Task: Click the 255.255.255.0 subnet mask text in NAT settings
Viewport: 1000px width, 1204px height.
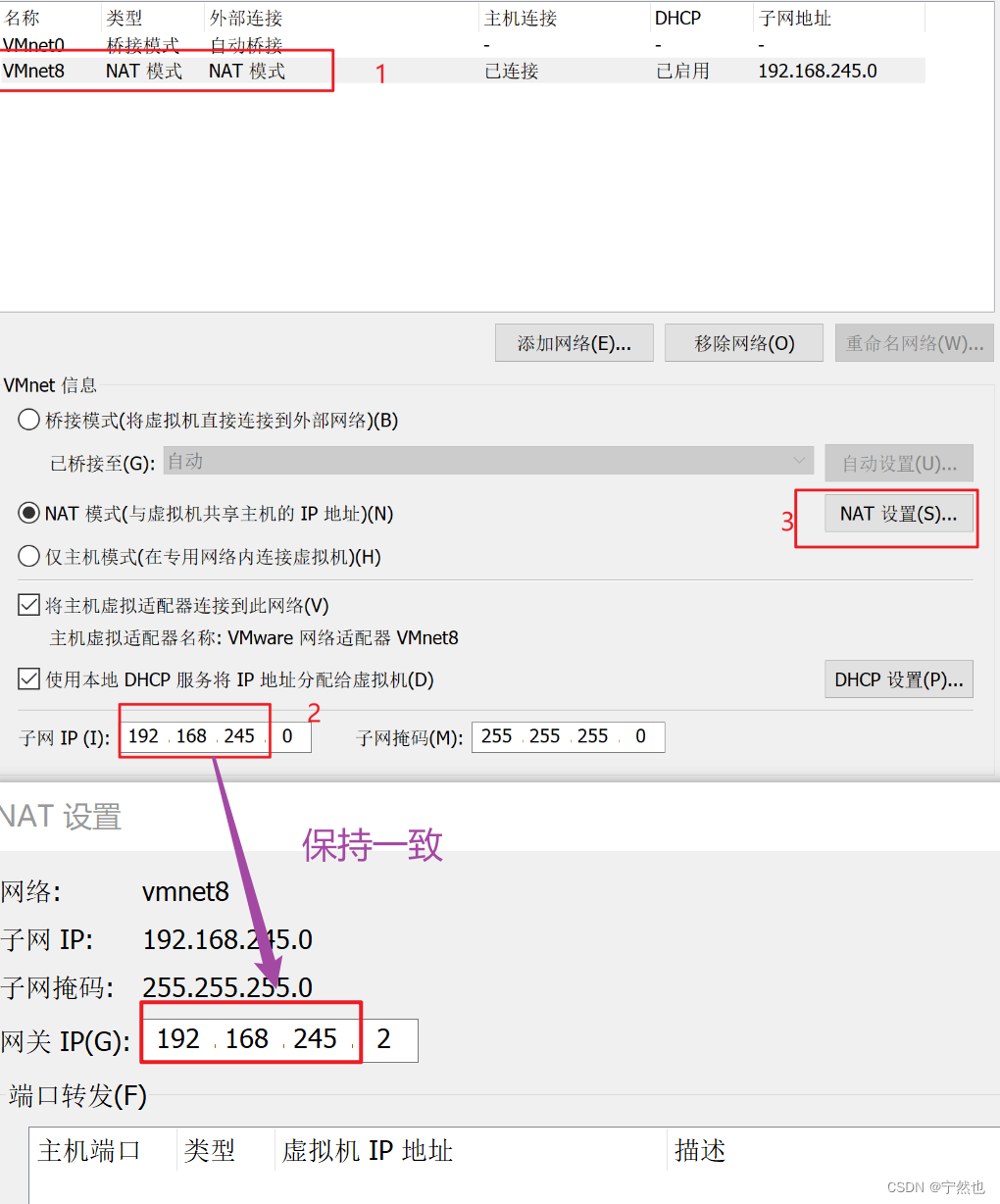Action: click(x=227, y=987)
